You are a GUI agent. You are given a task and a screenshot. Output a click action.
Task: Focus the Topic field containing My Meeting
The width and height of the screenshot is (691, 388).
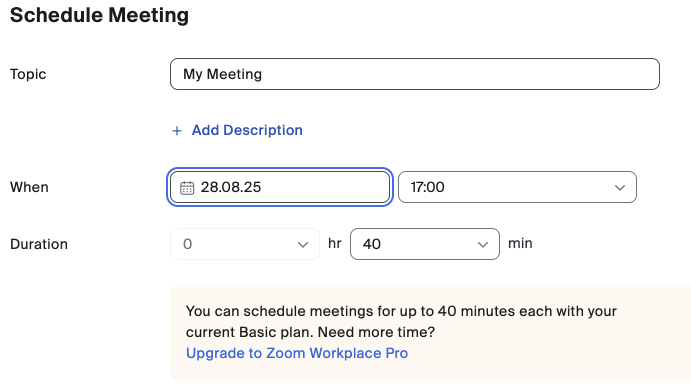point(415,74)
